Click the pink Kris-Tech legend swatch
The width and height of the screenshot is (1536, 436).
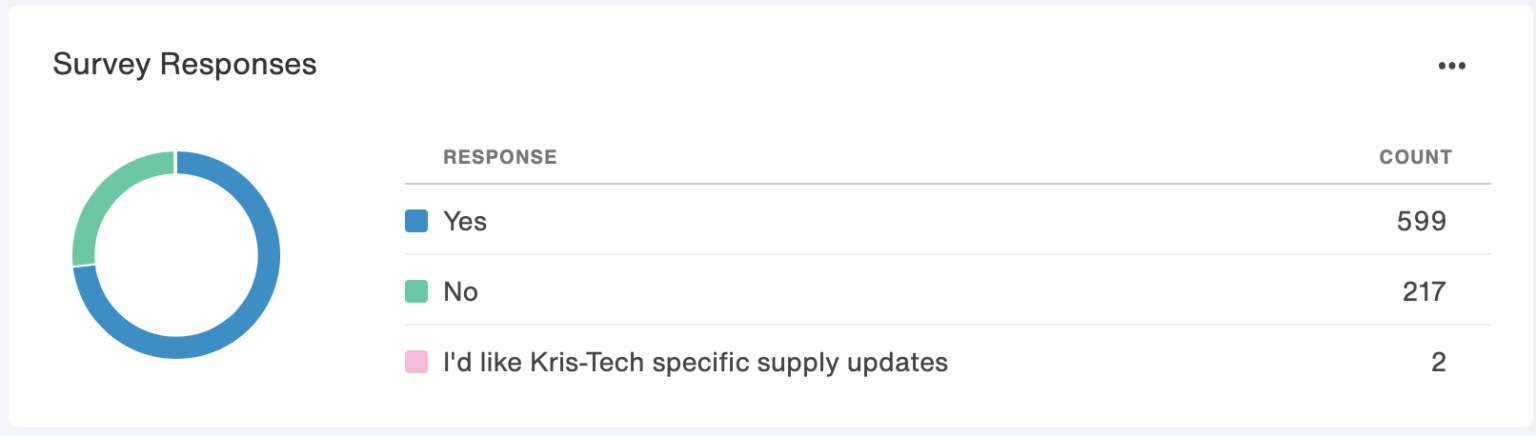[x=416, y=362]
